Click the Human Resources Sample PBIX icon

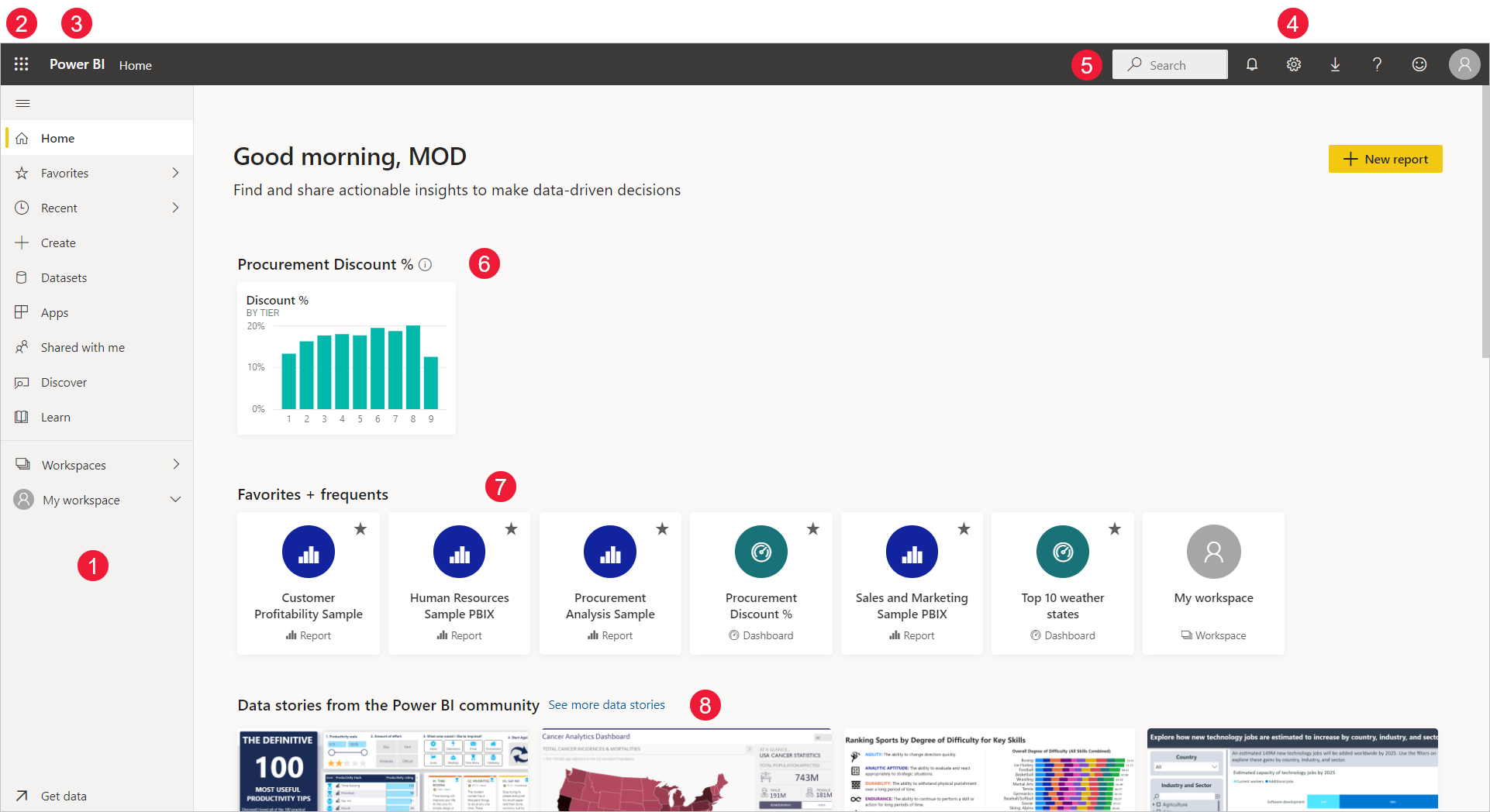[x=460, y=552]
